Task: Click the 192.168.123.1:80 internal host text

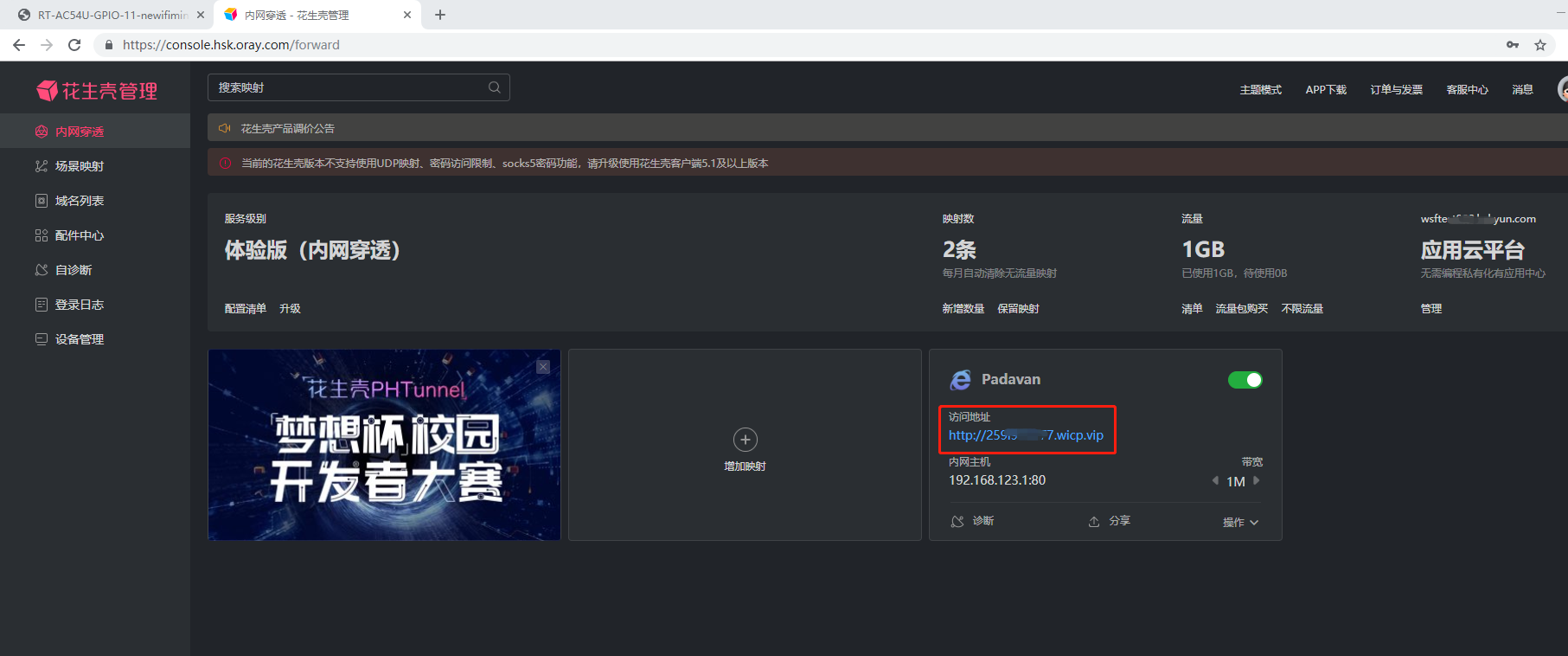Action: pyautogui.click(x=997, y=480)
